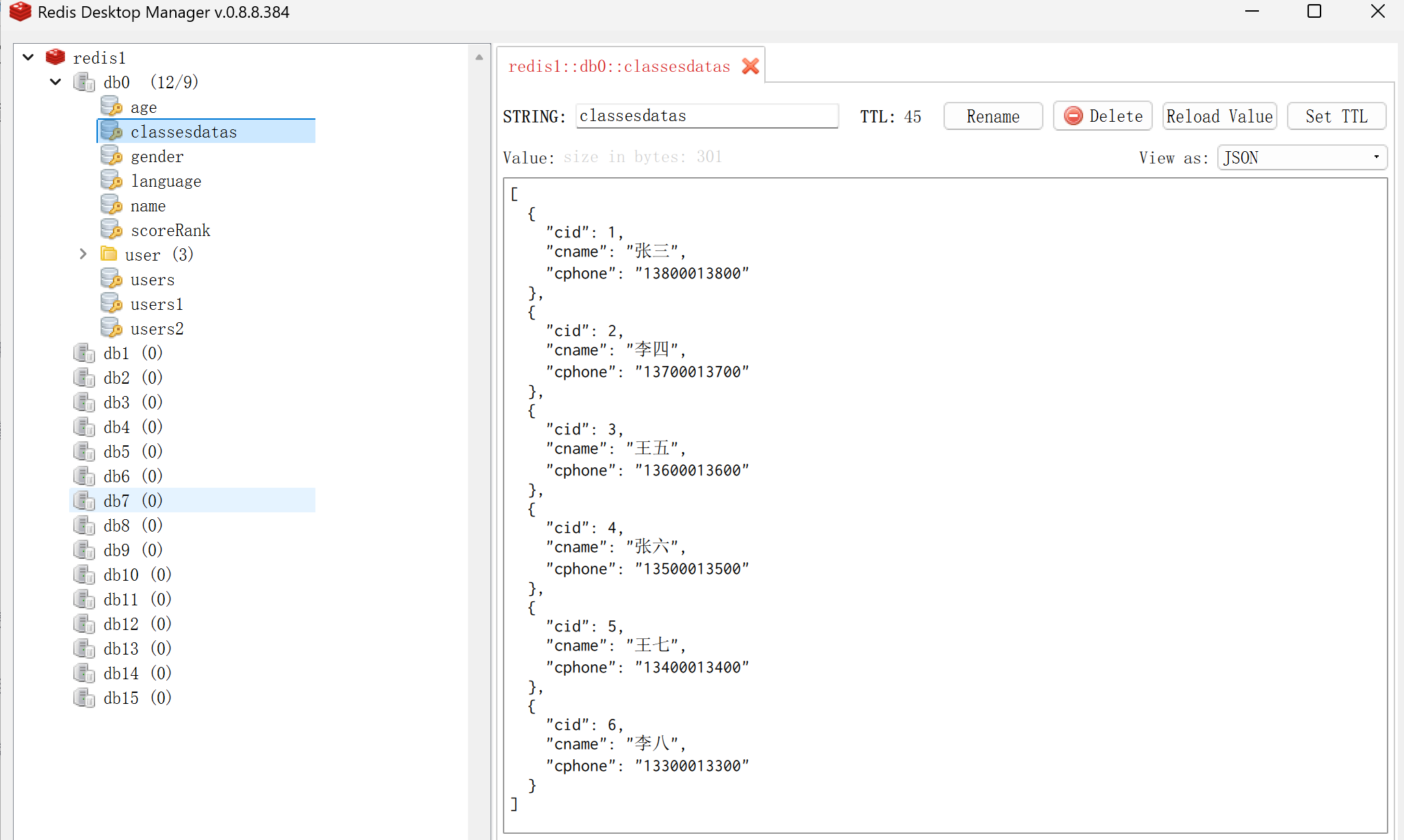The width and height of the screenshot is (1404, 840).
Task: Delete the classesdatas key
Action: (1102, 116)
